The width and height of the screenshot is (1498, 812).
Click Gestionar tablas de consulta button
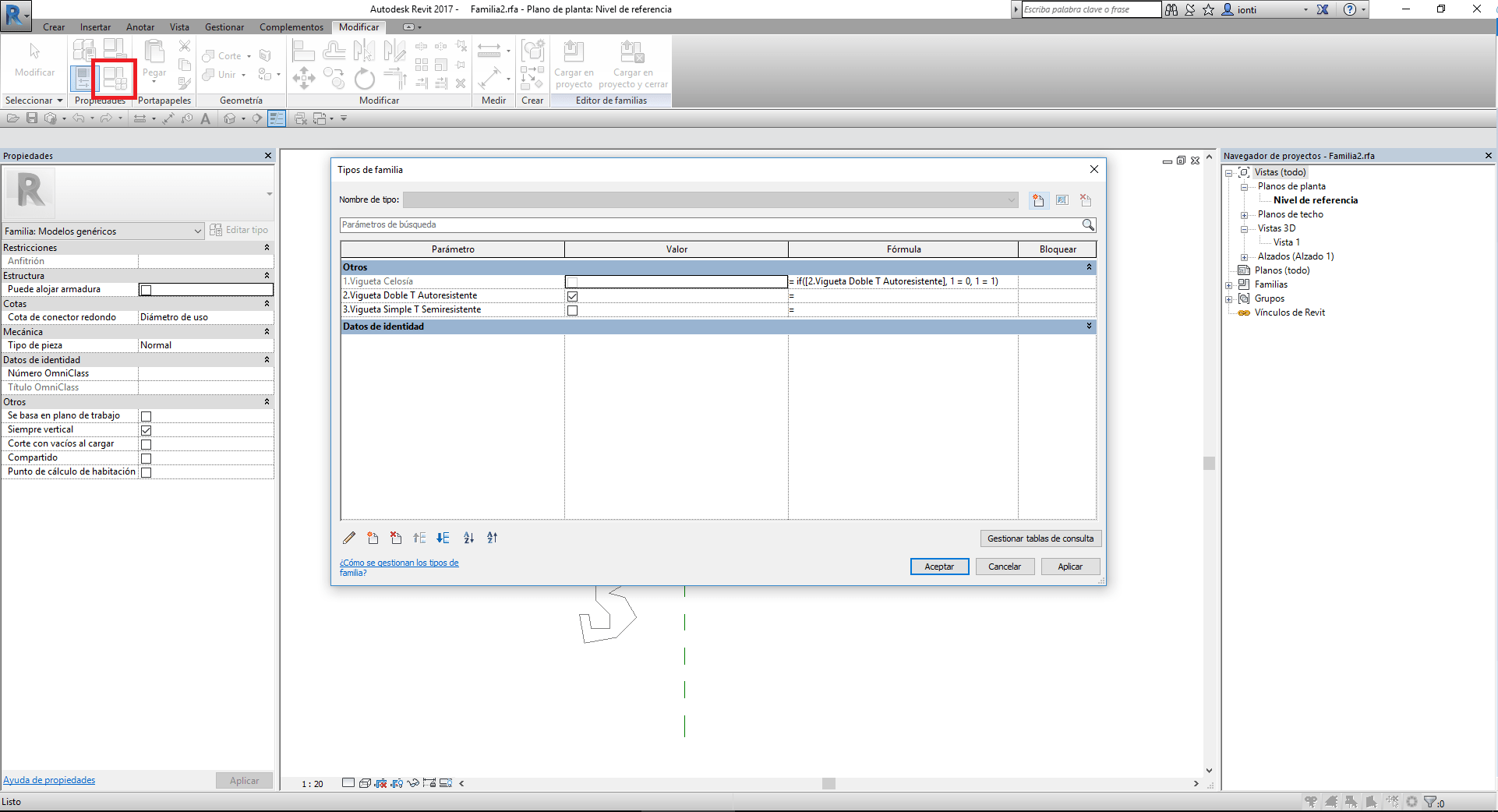pyautogui.click(x=1040, y=538)
